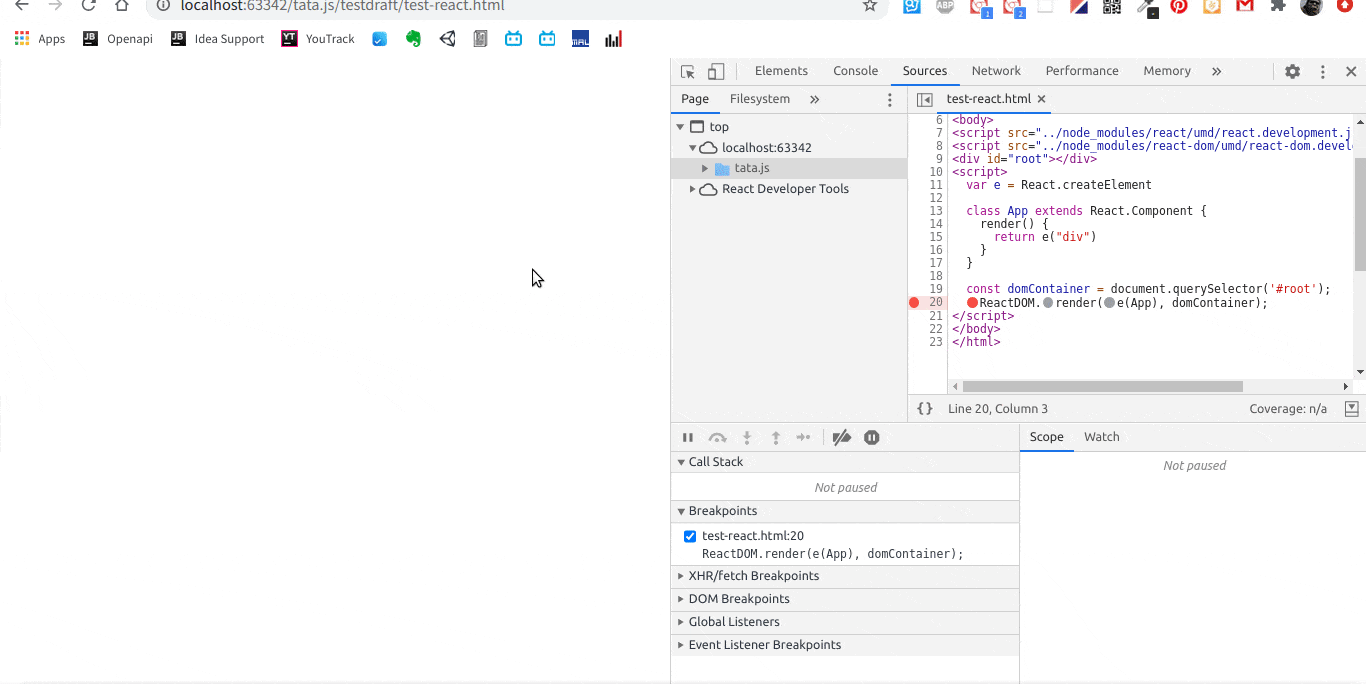Click the red breakpoint marker on line 20
1366x684 pixels.
point(914,303)
